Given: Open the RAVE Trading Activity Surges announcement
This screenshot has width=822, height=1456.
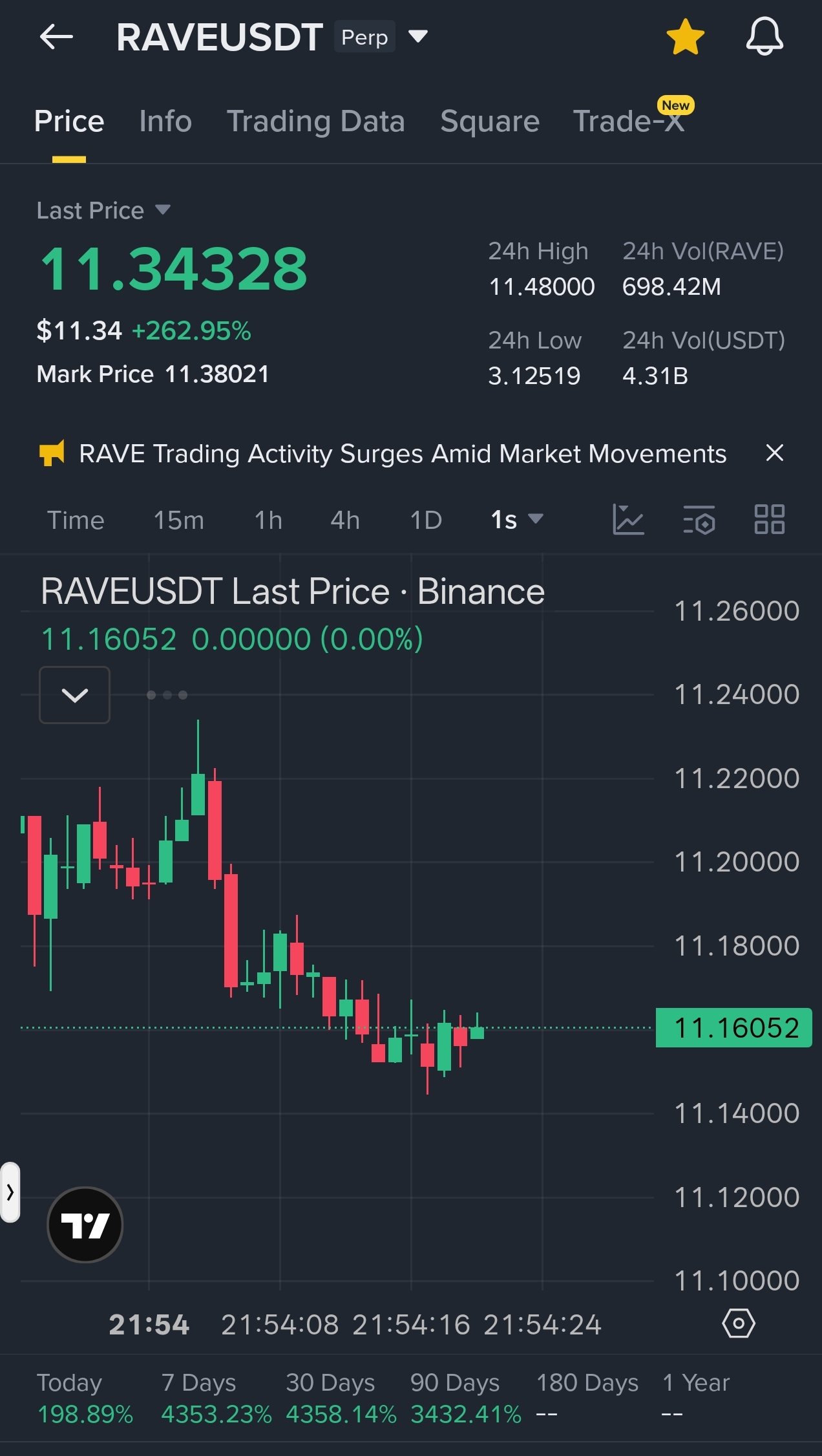Looking at the screenshot, I should point(403,454).
